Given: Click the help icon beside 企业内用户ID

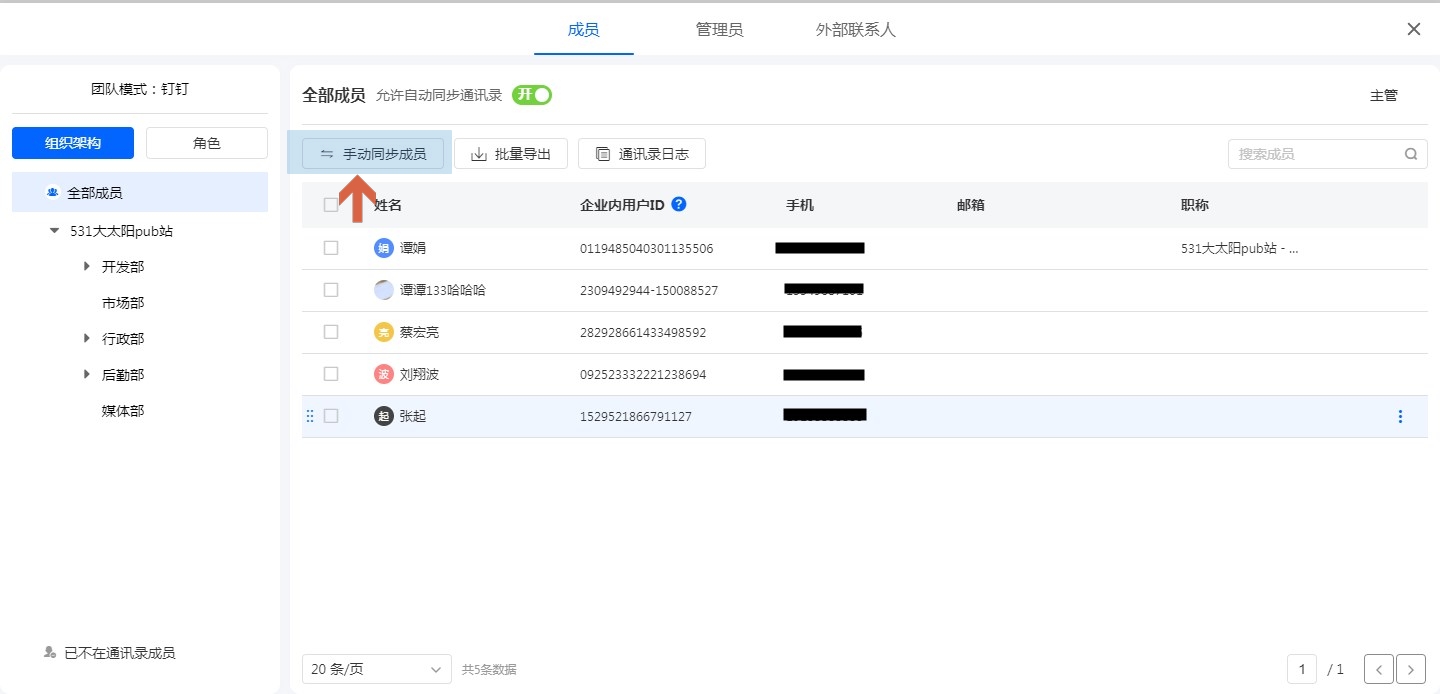Looking at the screenshot, I should coord(679,204).
